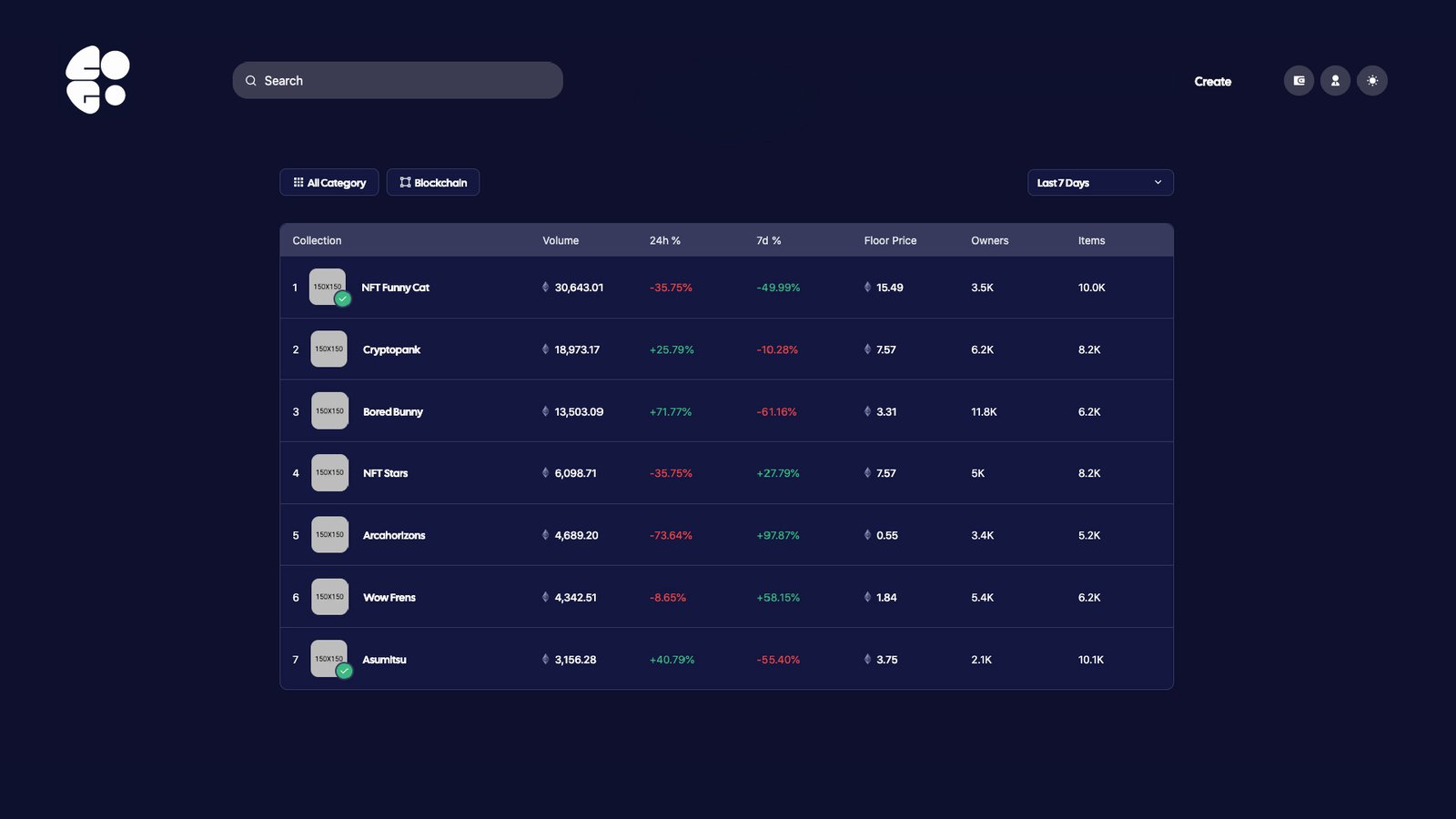Open the user profile icon
Screen dimensions: 1456x819
(1335, 81)
